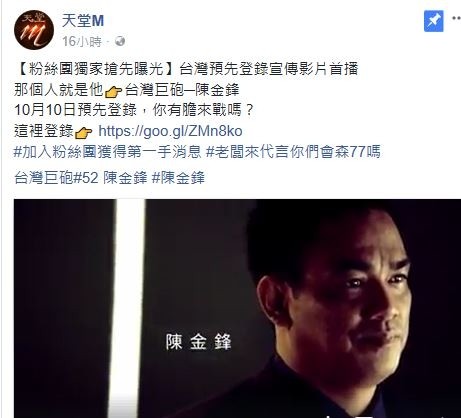Open the 台灣巨砲#52 陳金鋒 page link
The height and width of the screenshot is (418, 461).
coord(81,178)
